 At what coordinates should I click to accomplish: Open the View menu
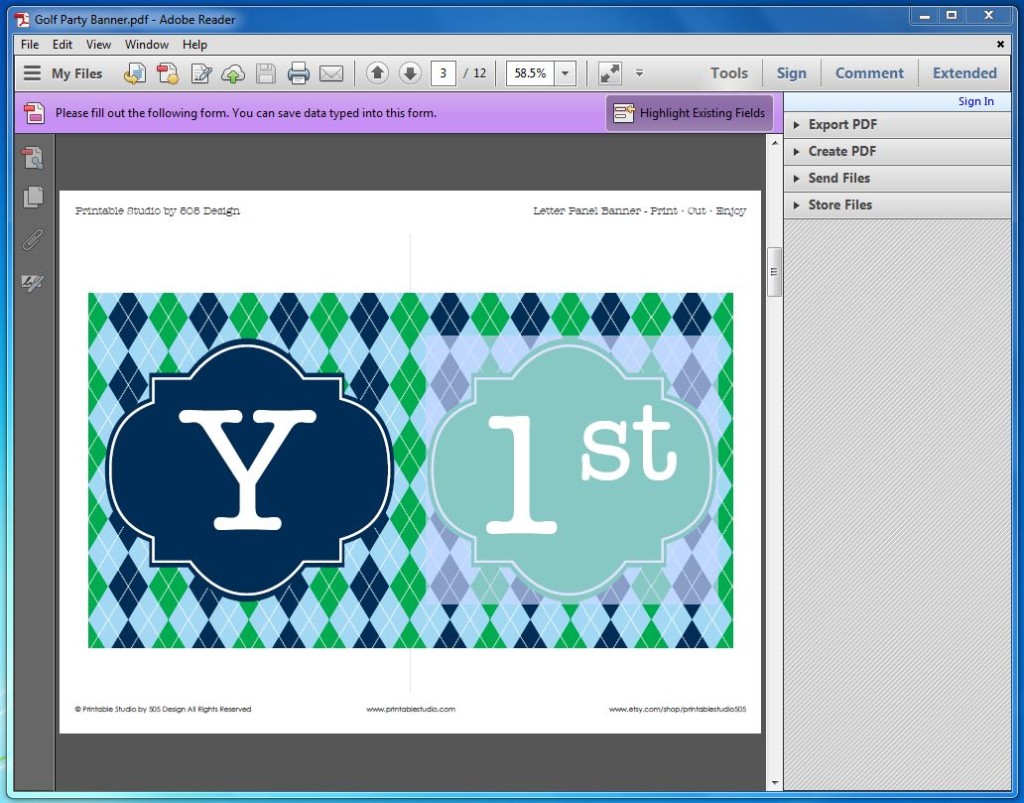click(99, 44)
